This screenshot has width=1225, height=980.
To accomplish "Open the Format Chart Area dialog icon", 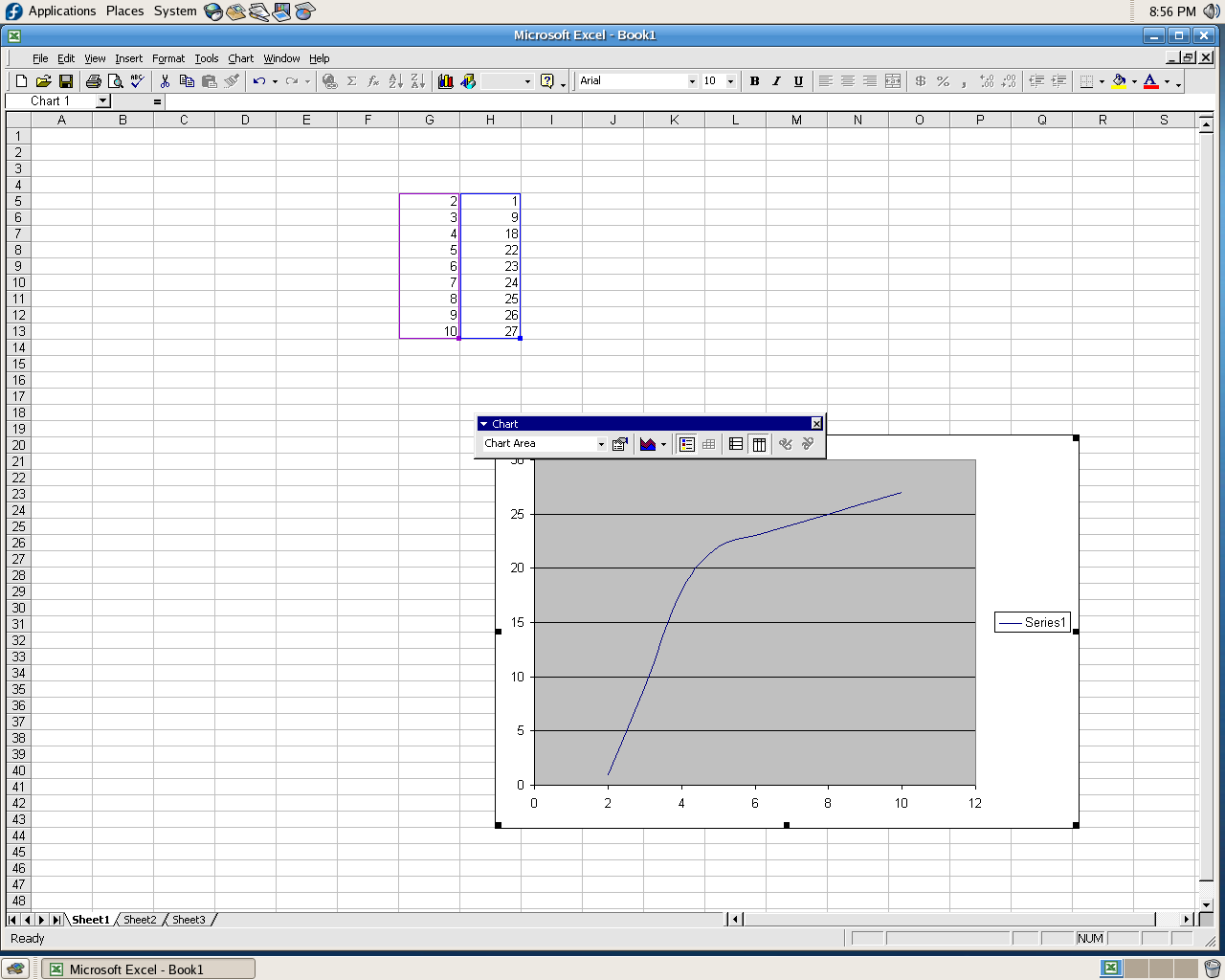I will (x=620, y=444).
